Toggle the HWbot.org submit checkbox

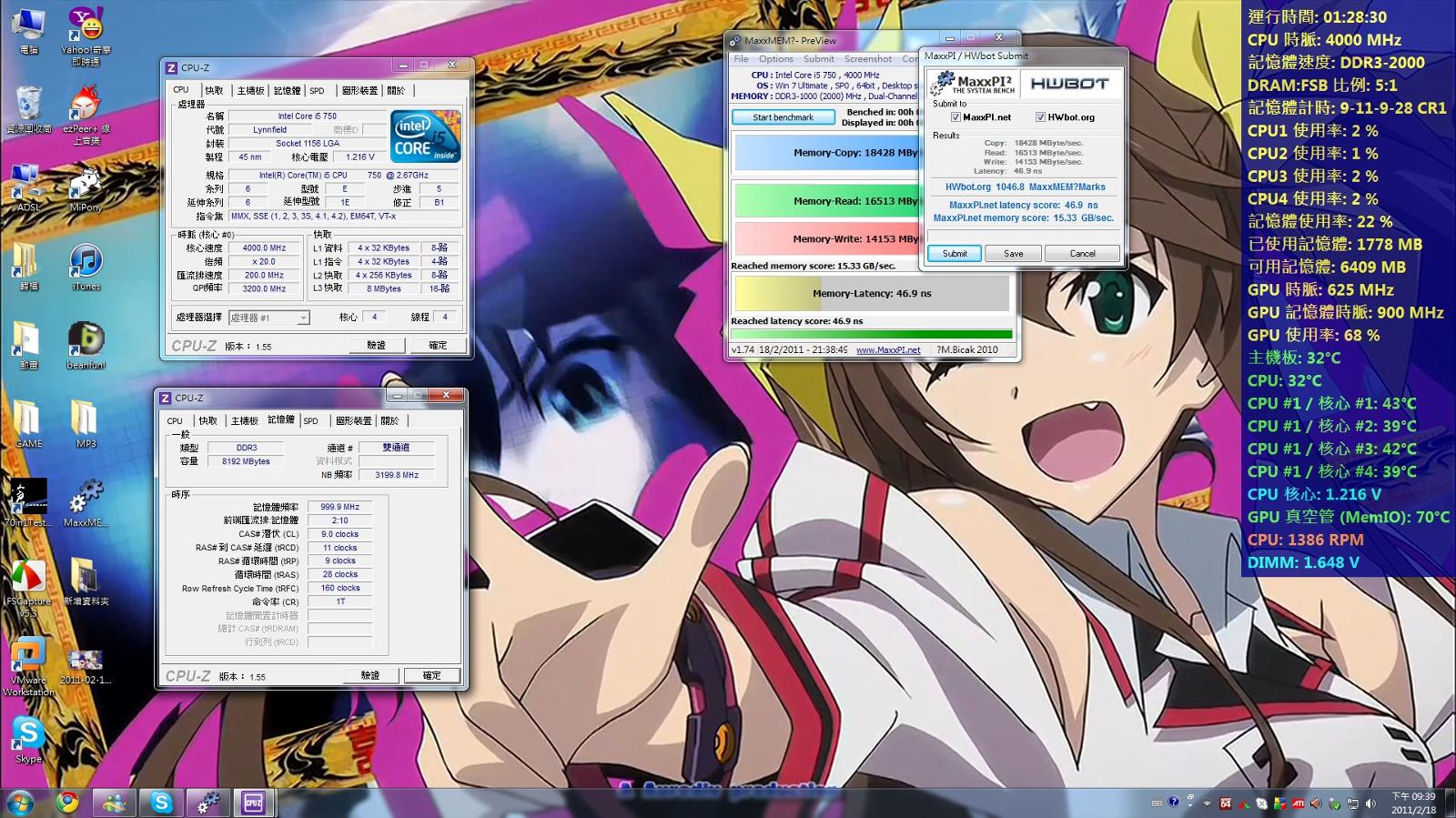click(1040, 117)
